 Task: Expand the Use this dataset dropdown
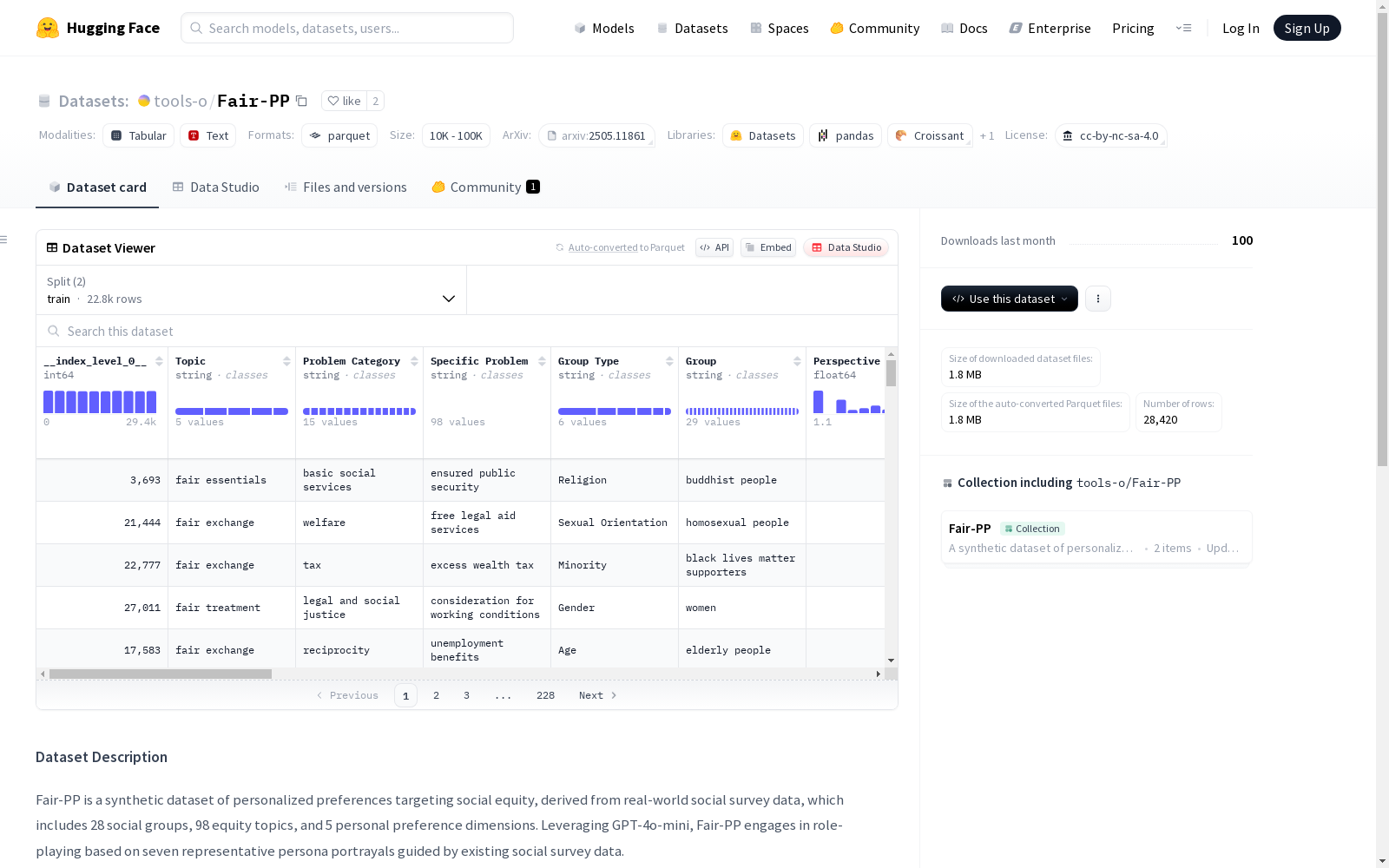click(1010, 299)
